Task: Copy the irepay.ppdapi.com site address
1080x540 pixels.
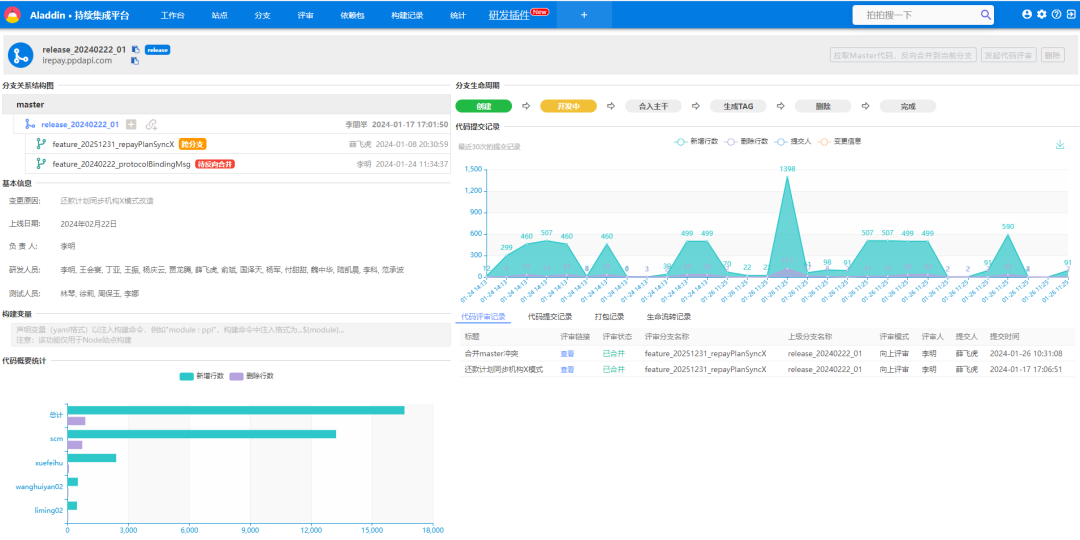Action: click(135, 61)
